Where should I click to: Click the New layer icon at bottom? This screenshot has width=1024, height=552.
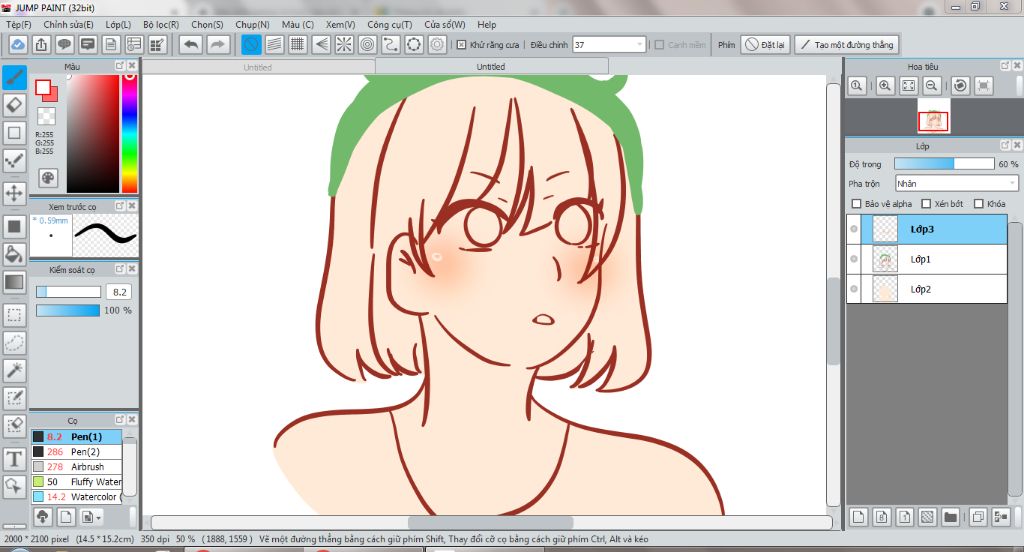pos(858,517)
